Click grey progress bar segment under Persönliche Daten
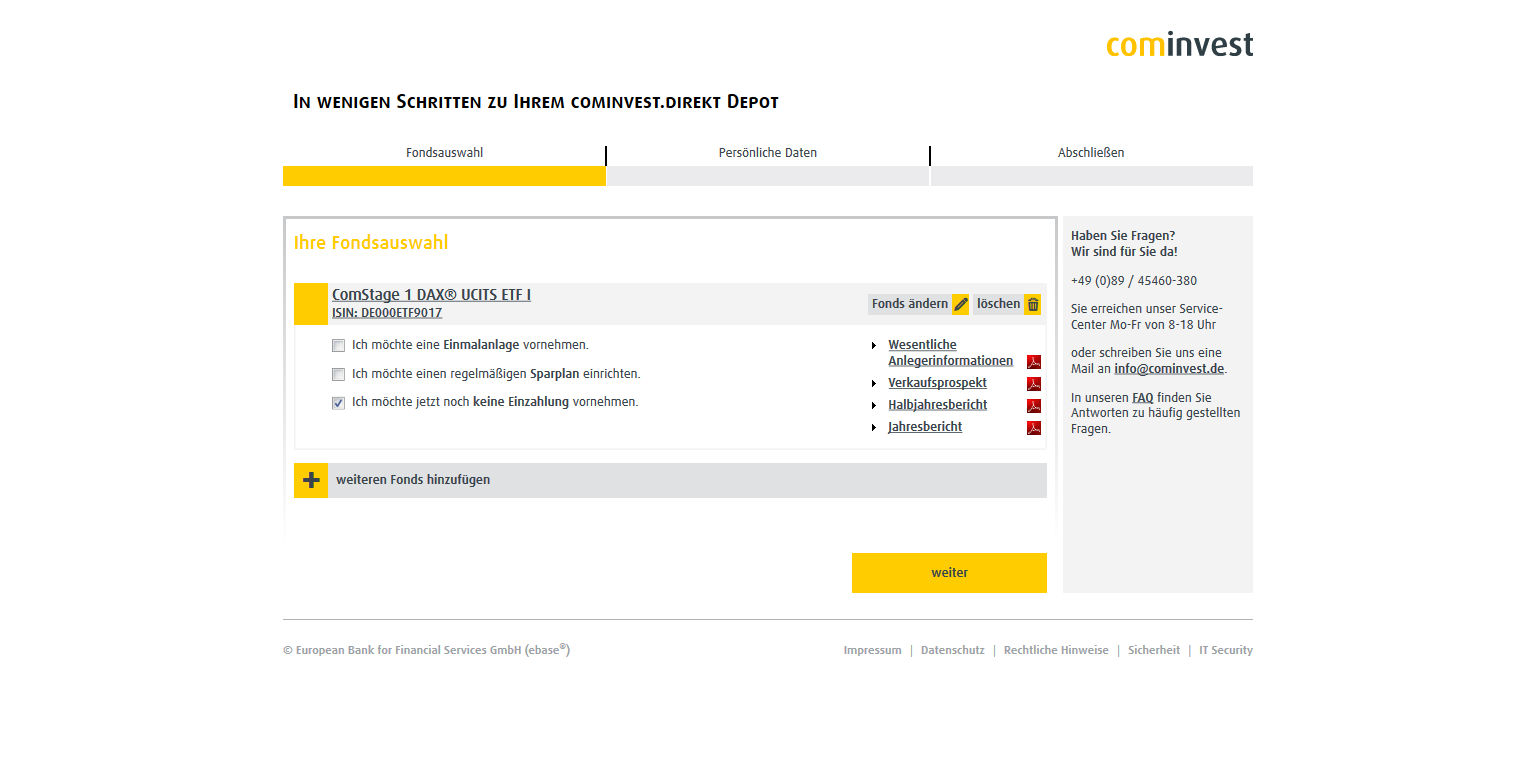 pyautogui.click(x=768, y=176)
